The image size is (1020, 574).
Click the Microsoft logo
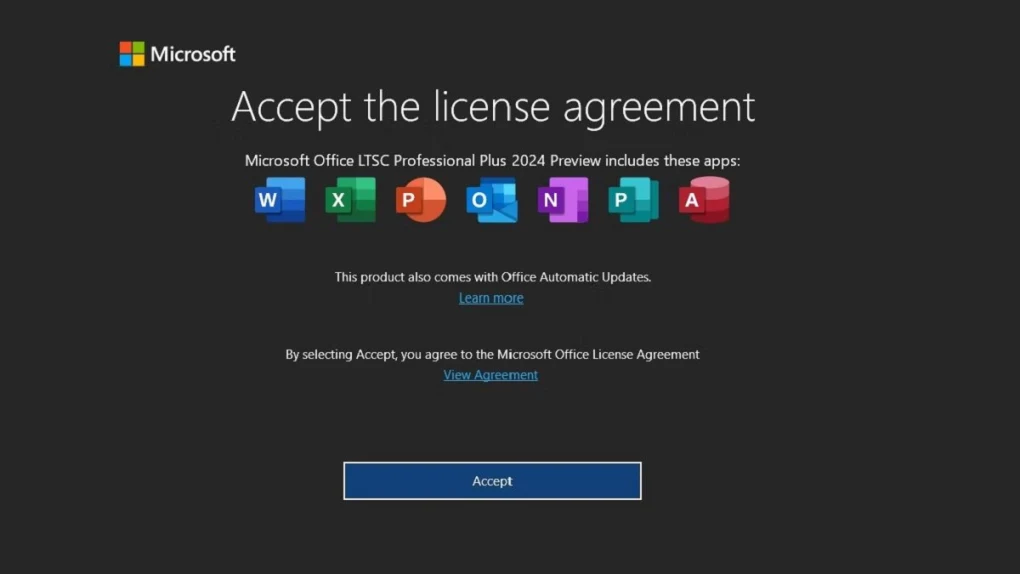(x=178, y=54)
